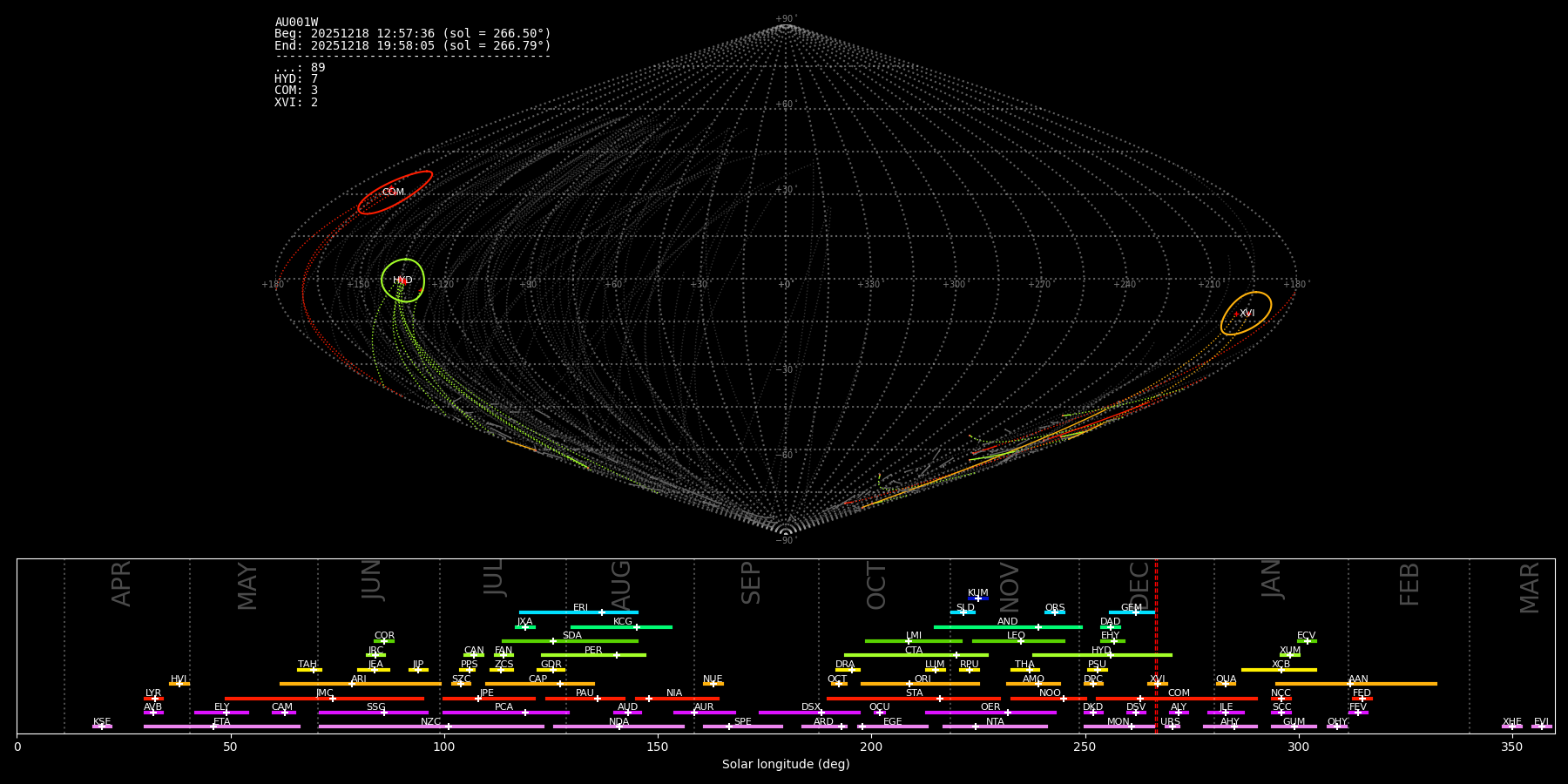Click the 'HYD: 7' count in legend
The height and width of the screenshot is (784, 1568).
[x=296, y=79]
